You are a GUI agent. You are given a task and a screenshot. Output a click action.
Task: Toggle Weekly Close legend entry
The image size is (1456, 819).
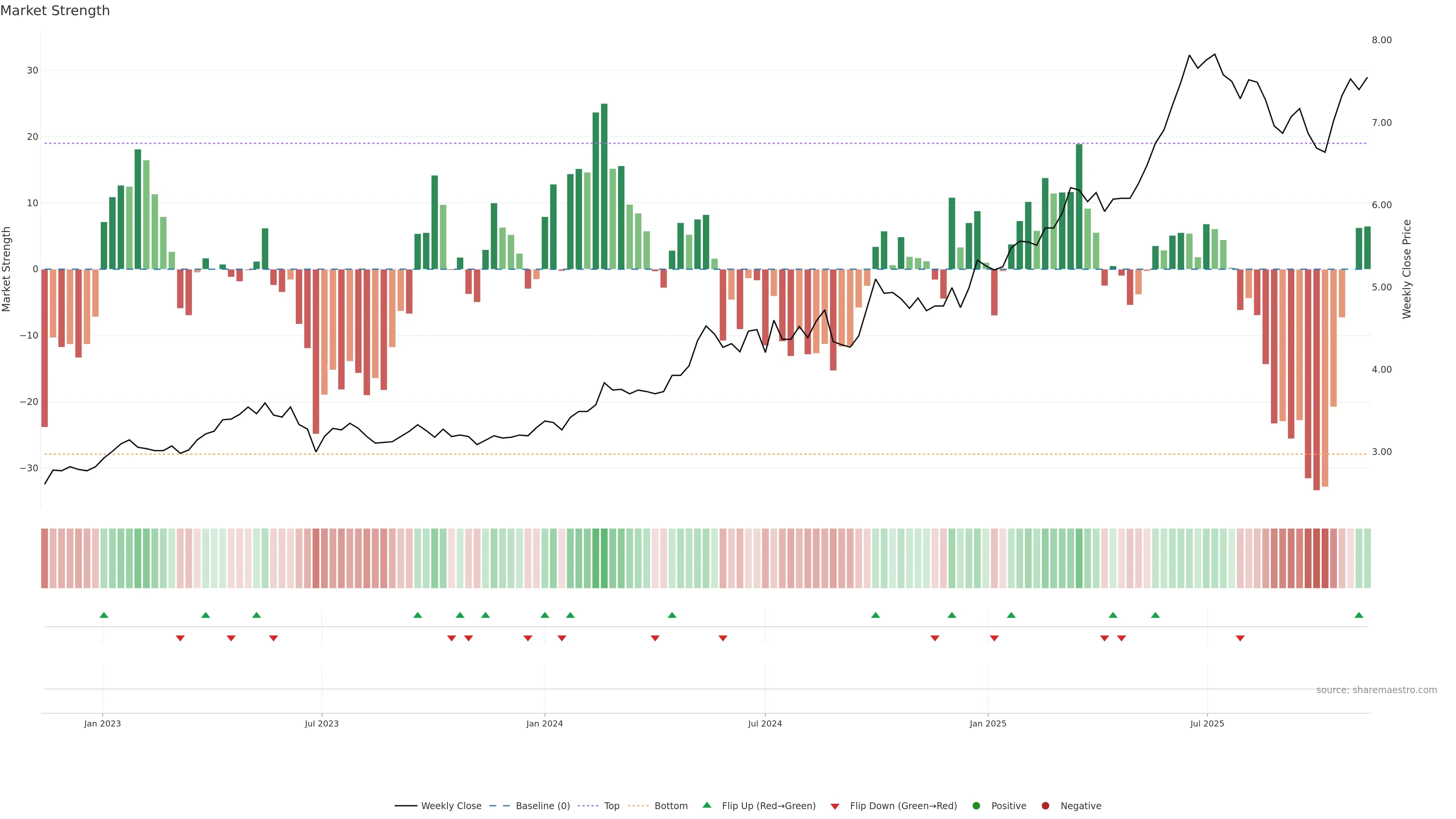coord(450,806)
